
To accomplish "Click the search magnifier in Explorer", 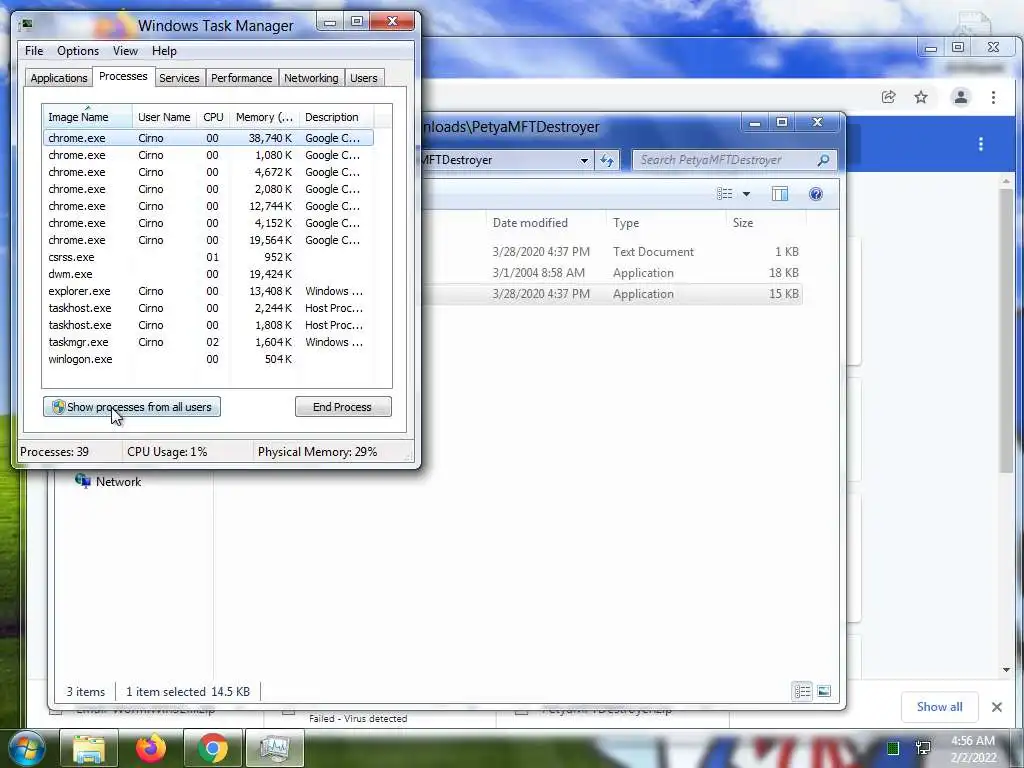I will pos(823,160).
